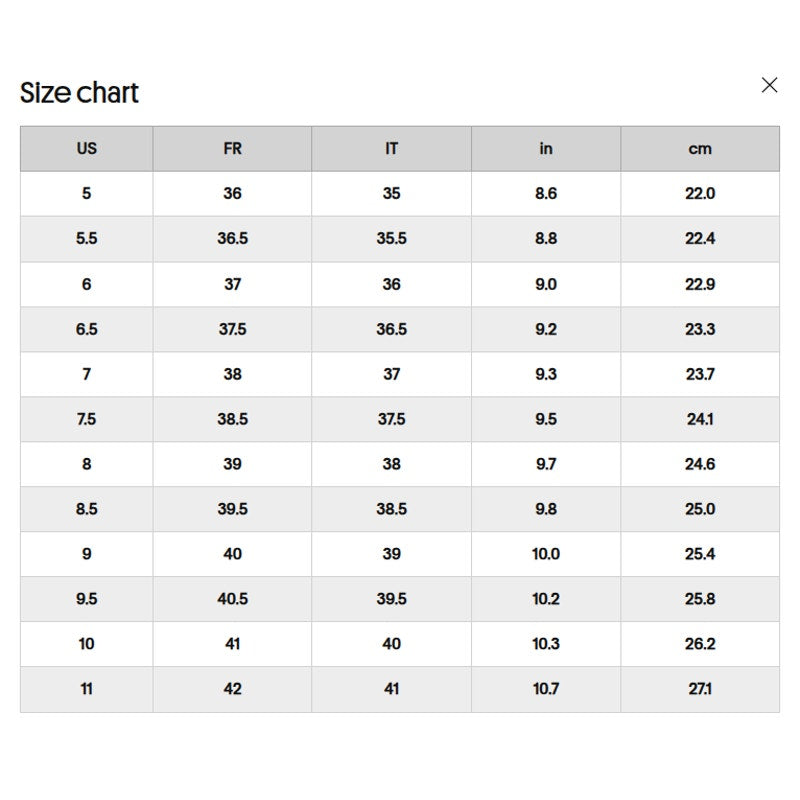The height and width of the screenshot is (800, 800).
Task: Select US size 11 cell
Action: [x=87, y=689]
